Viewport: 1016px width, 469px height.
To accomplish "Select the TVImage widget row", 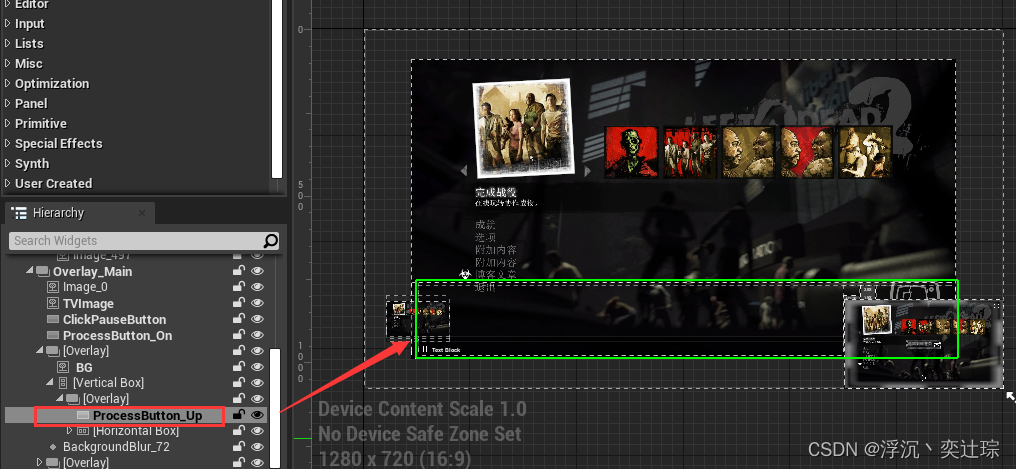I will click(x=88, y=303).
